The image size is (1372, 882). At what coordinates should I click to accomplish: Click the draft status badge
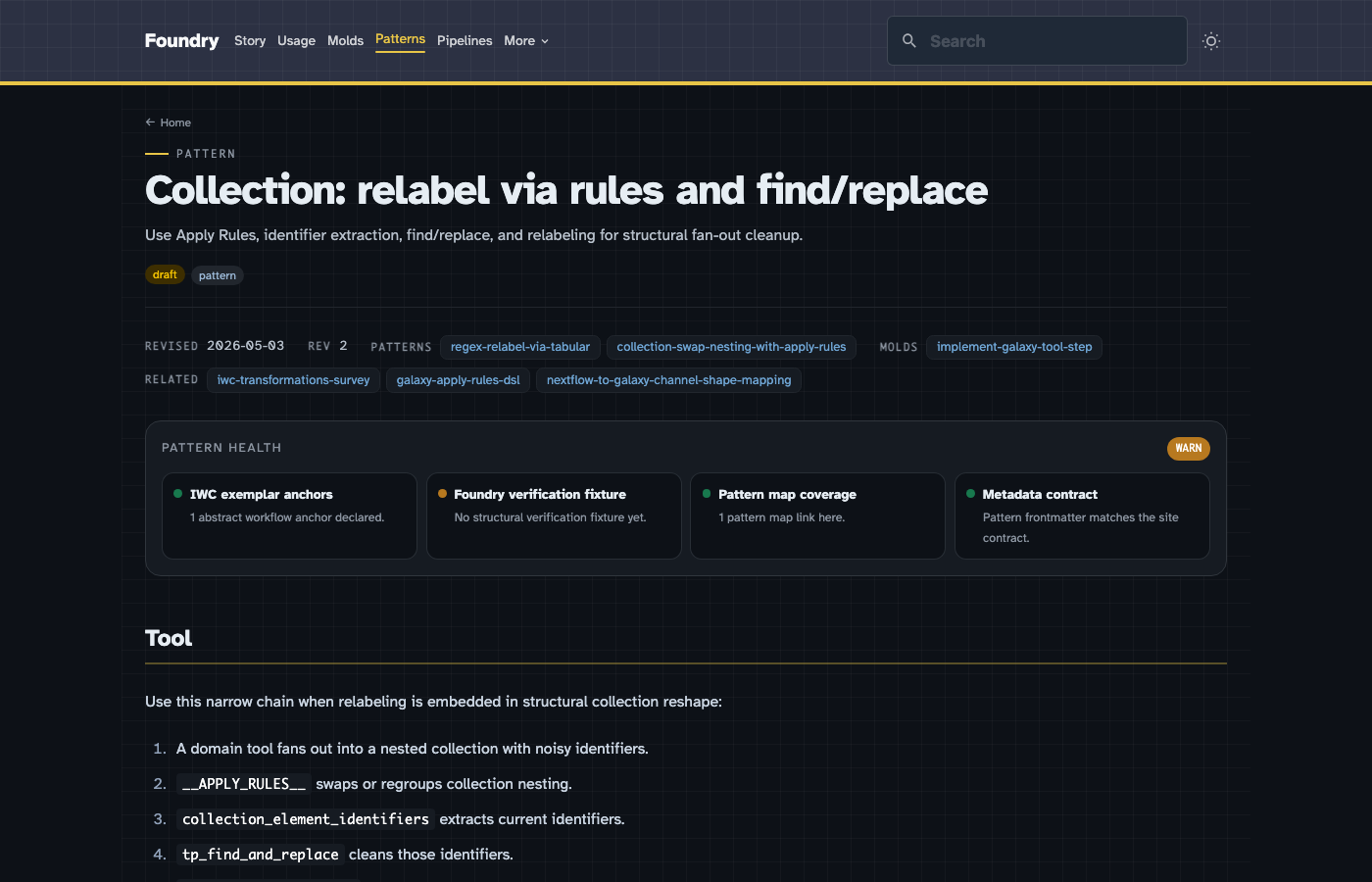pyautogui.click(x=165, y=274)
